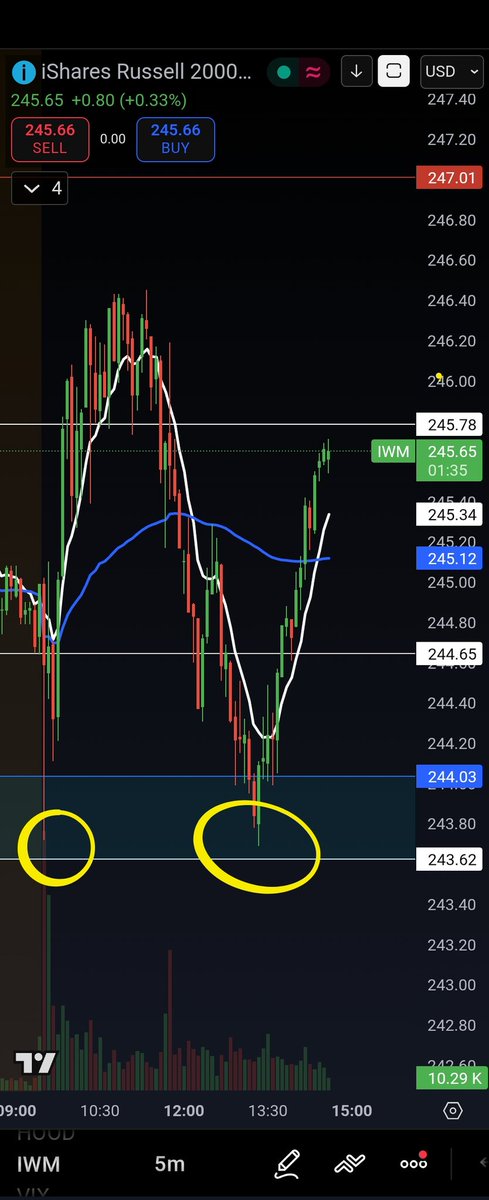Tap the symbol info icon beside iShares Russell
Viewport: 489px width, 1200px height.
tap(23, 72)
